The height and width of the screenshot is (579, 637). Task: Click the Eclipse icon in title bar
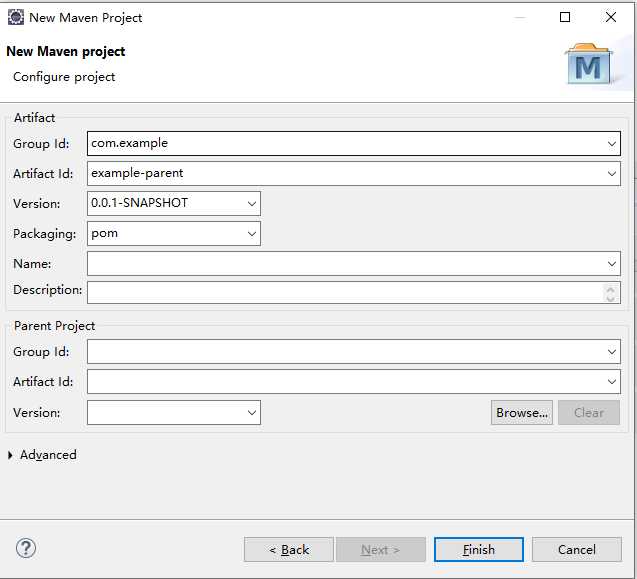16,17
